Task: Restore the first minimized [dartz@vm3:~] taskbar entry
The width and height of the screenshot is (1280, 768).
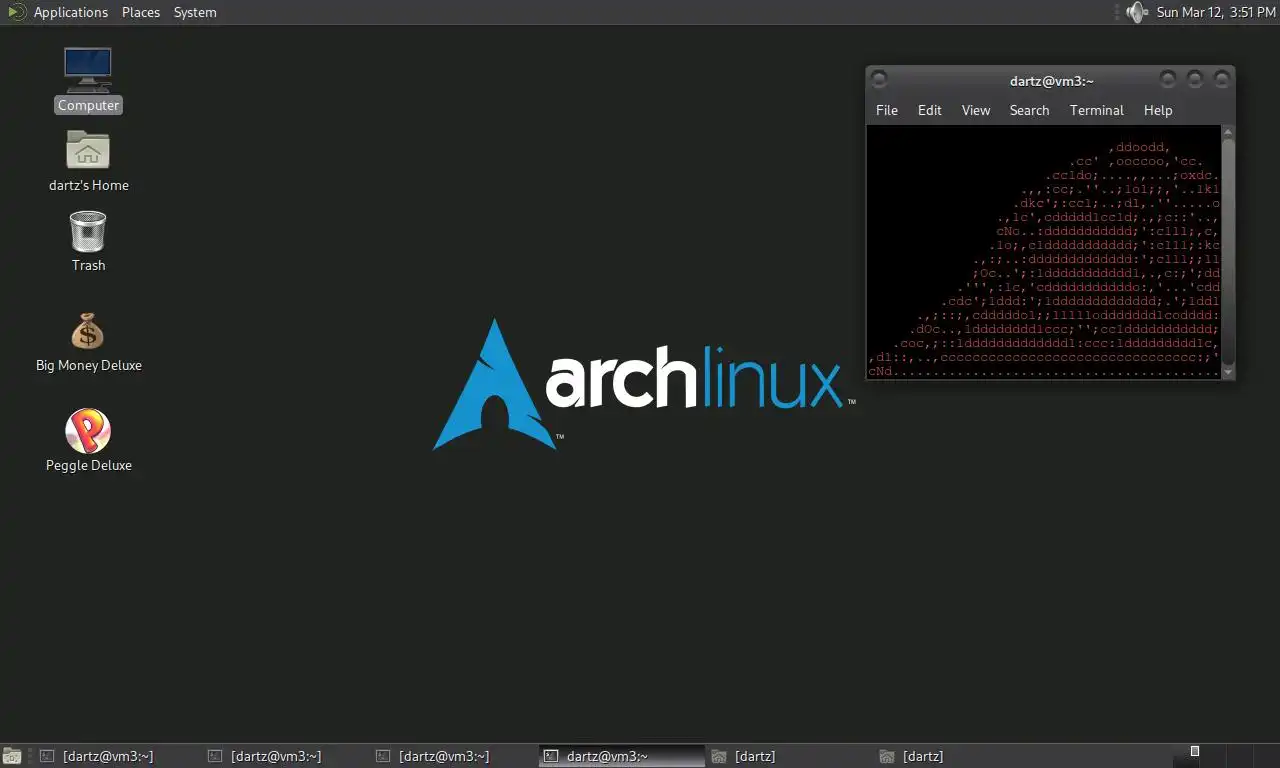Action: tap(117, 756)
